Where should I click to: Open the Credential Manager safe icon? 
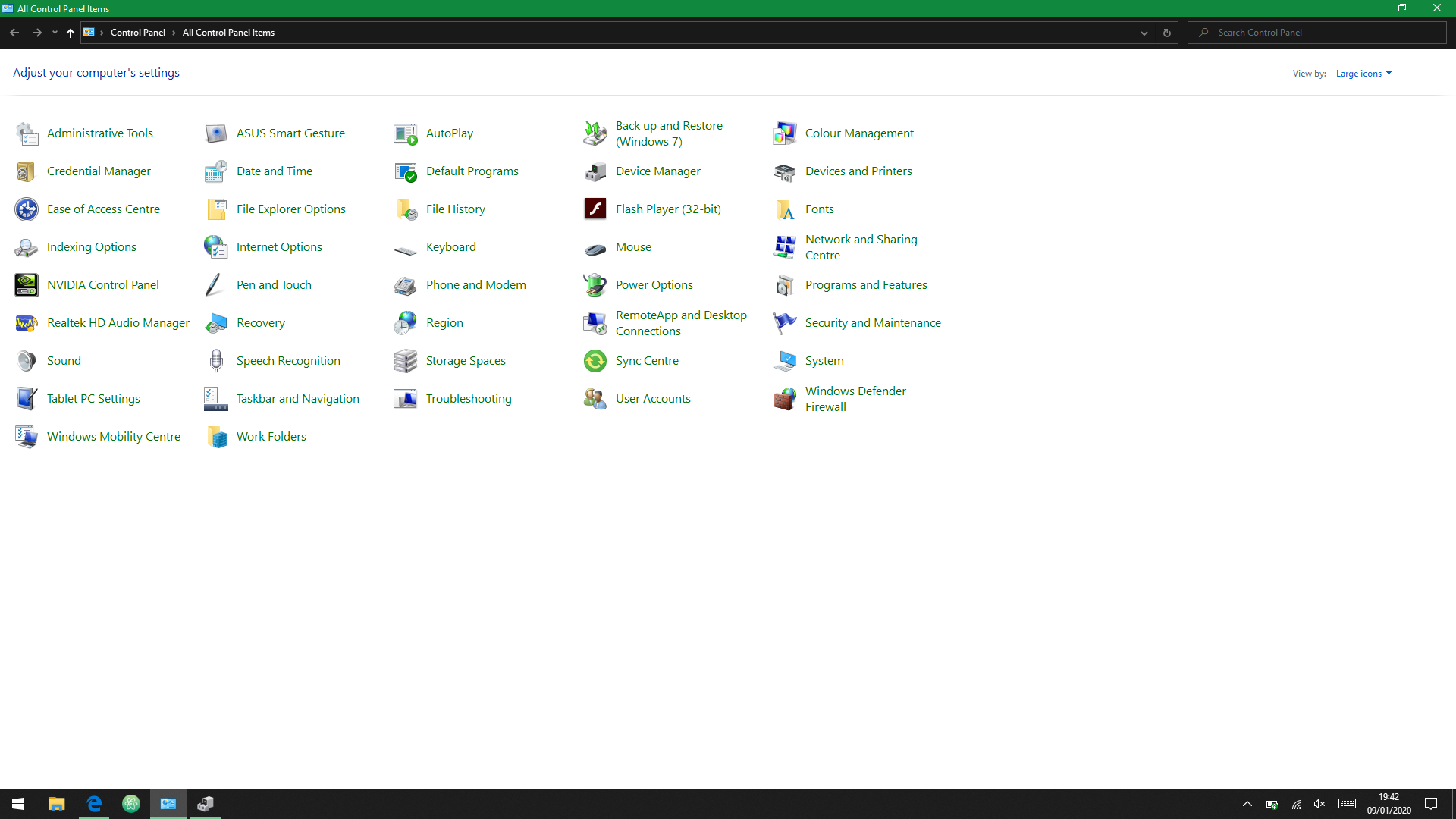[x=27, y=171]
